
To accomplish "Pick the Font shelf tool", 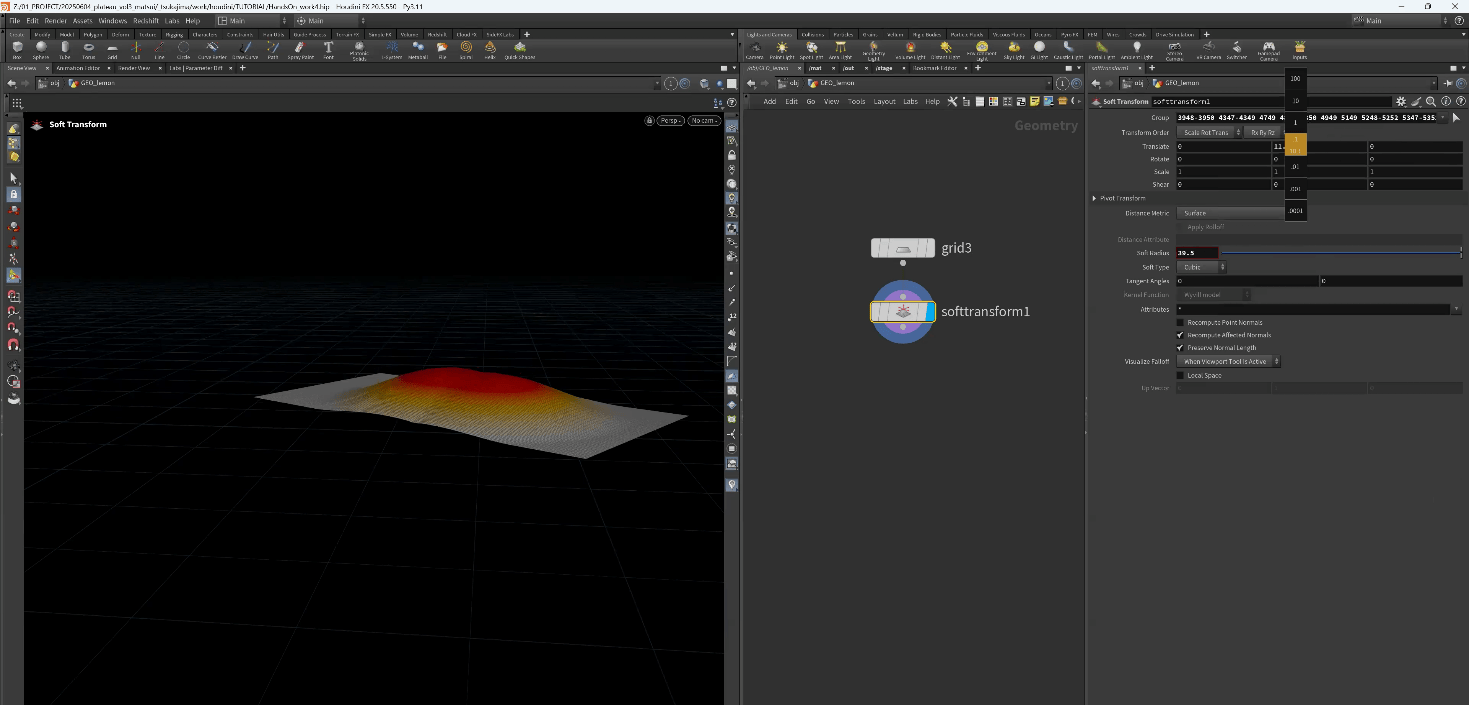I will (x=328, y=49).
